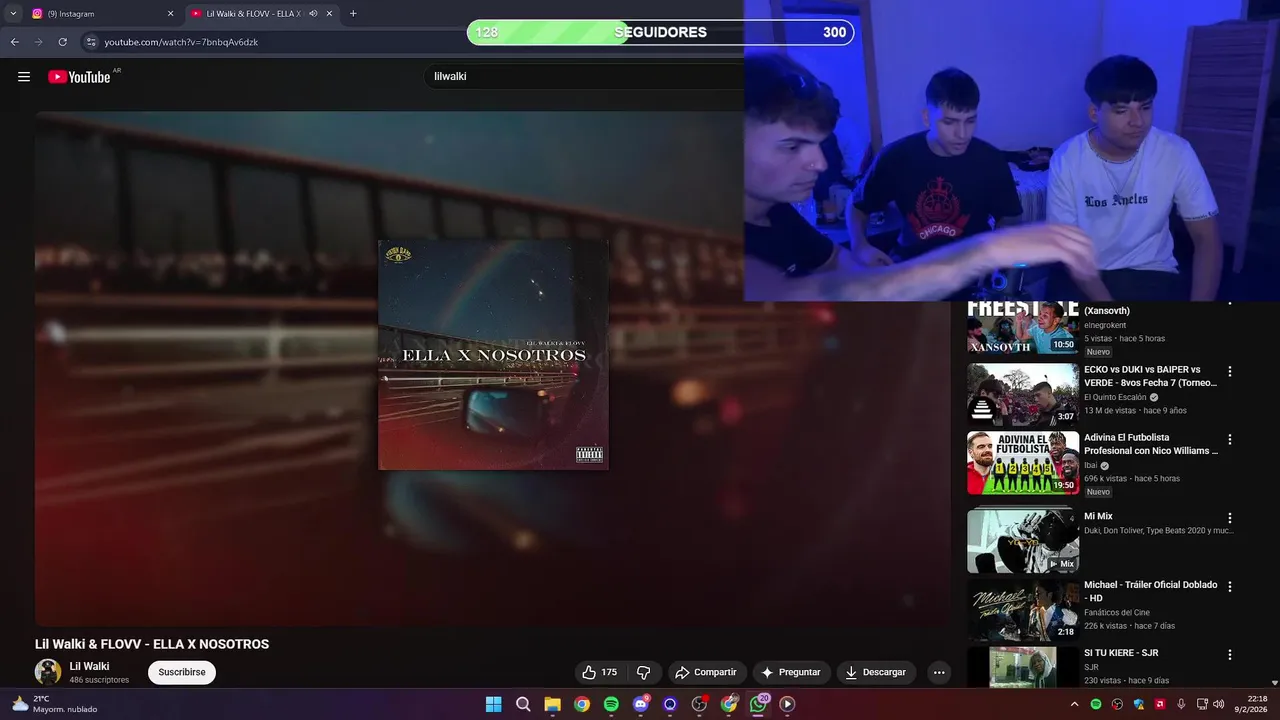
Task: Click the microphone icon in the system tray
Action: (x=1182, y=704)
